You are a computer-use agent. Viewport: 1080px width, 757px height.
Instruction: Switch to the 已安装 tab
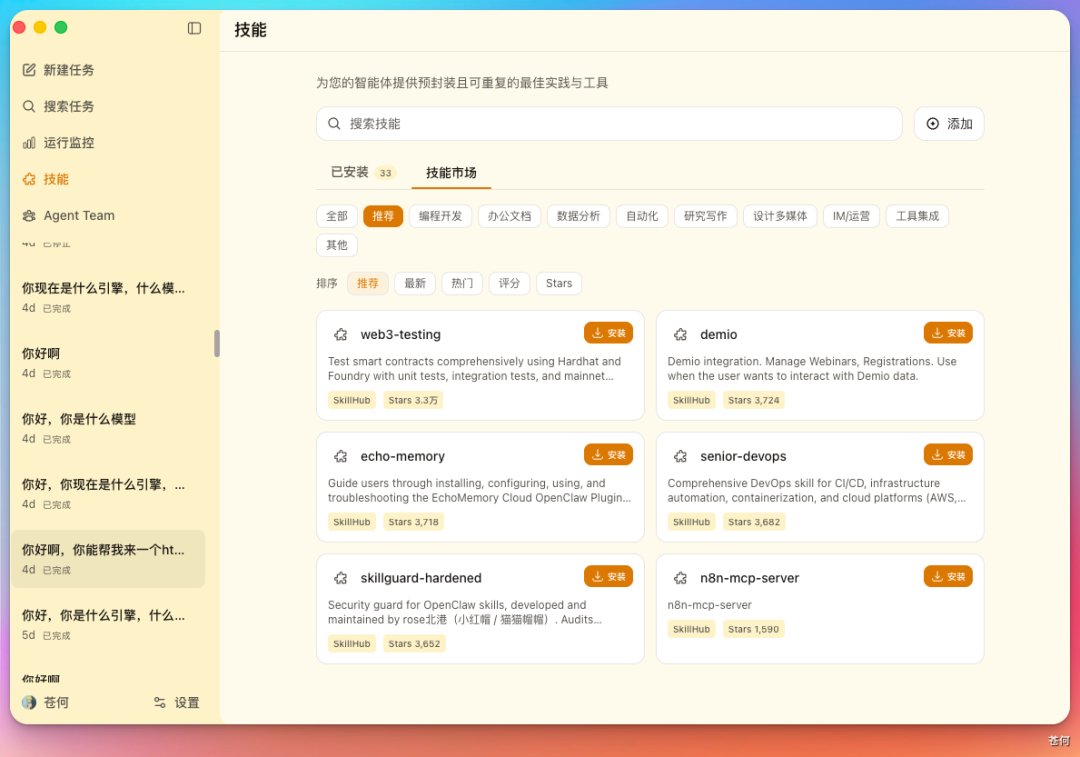click(x=362, y=172)
